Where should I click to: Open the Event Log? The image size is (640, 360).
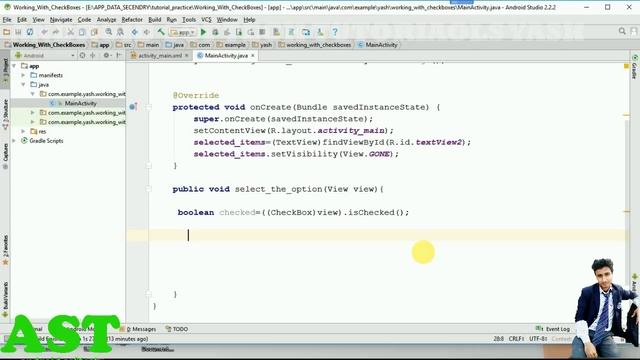coord(553,329)
